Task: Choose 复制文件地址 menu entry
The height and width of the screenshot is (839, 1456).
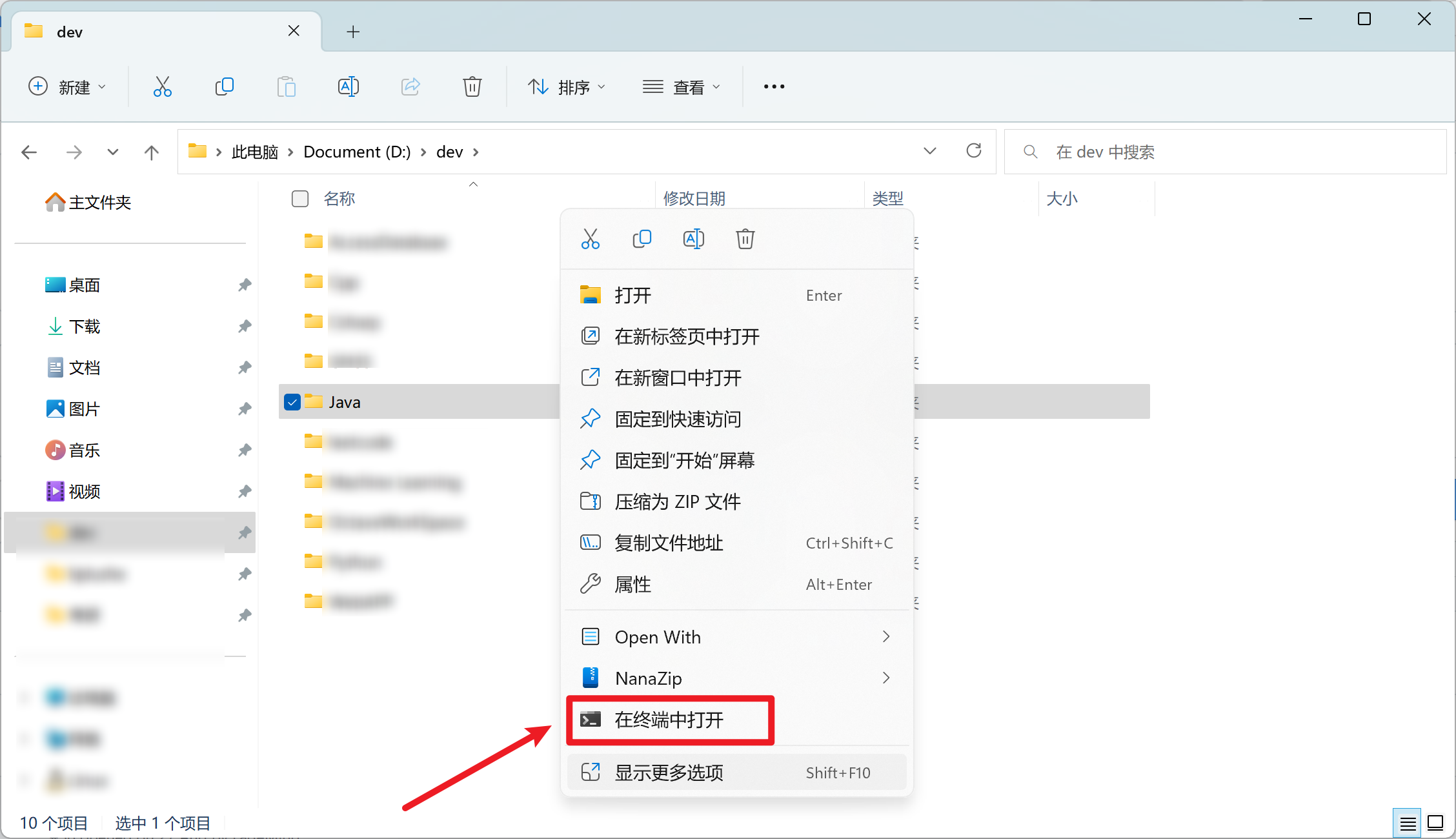Action: click(x=736, y=543)
